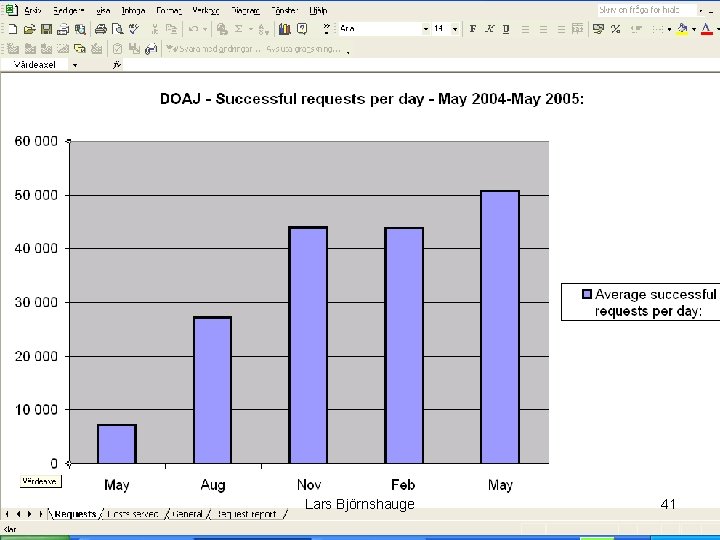Viewport: 720px width, 540px height.
Task: Click the legend series color swatch
Action: [586, 294]
